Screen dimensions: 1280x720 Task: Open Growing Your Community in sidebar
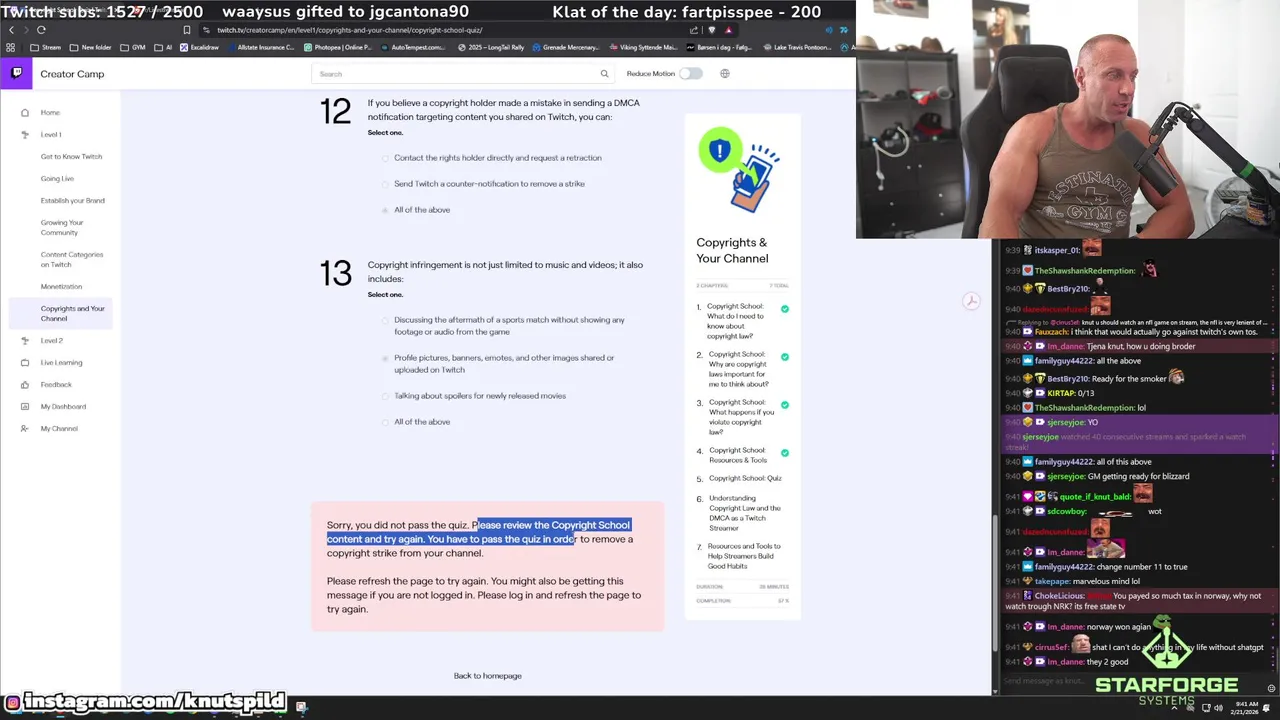62,227
